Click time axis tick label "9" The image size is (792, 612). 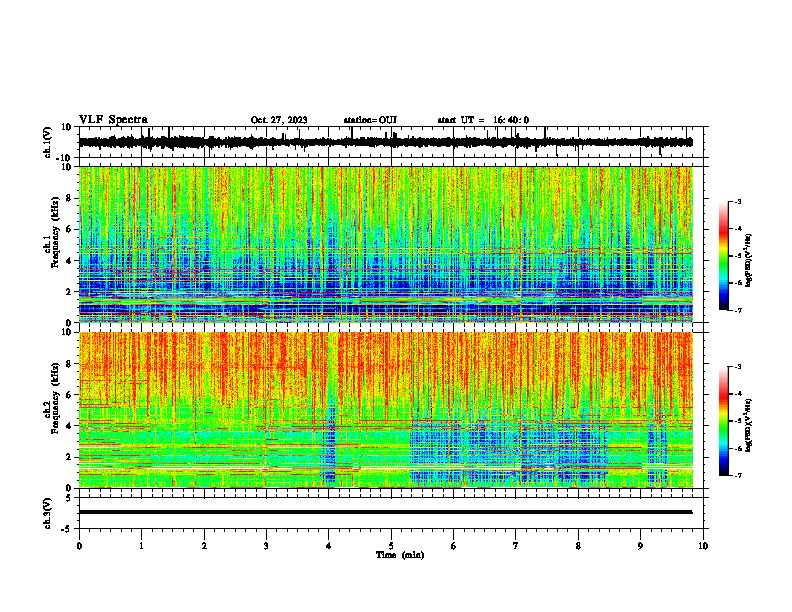640,546
